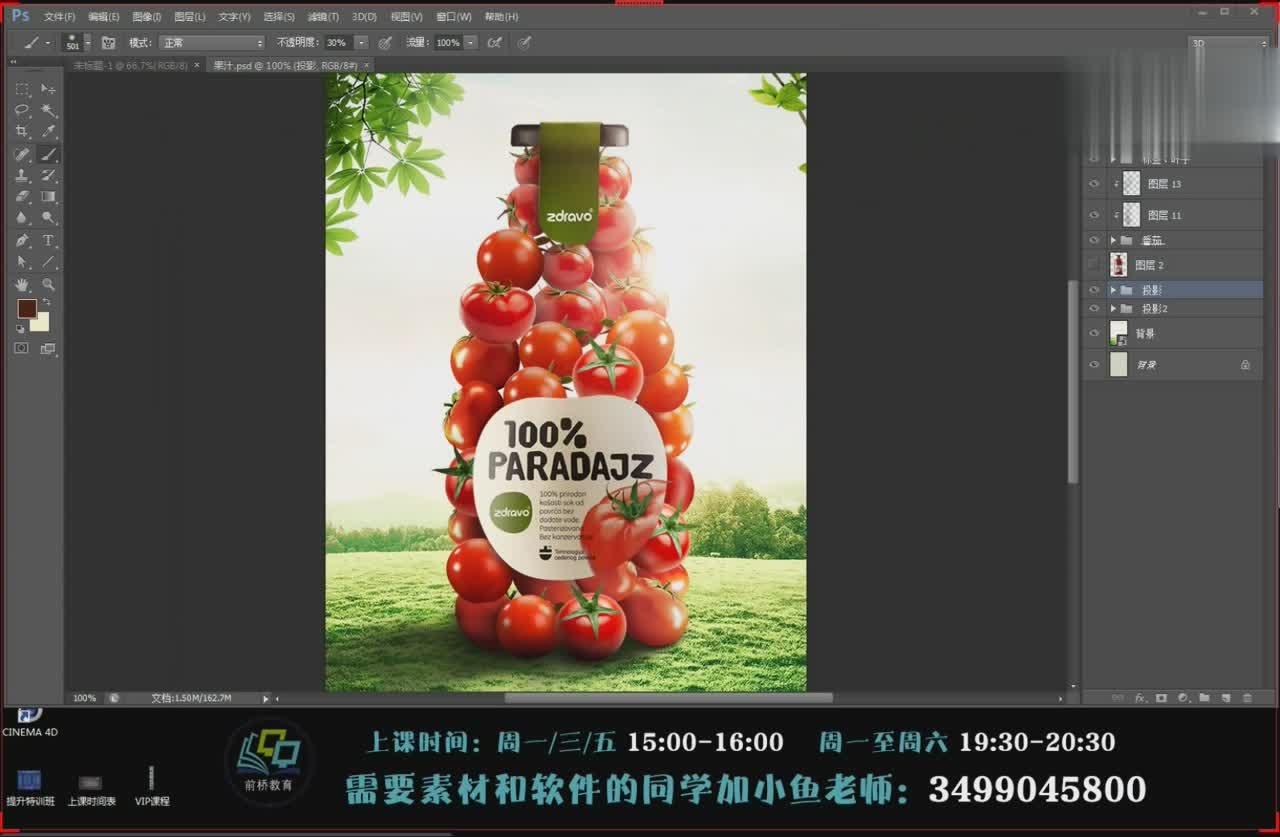Image resolution: width=1280 pixels, height=837 pixels.
Task: Expand the 投影2 layer group
Action: point(1113,308)
